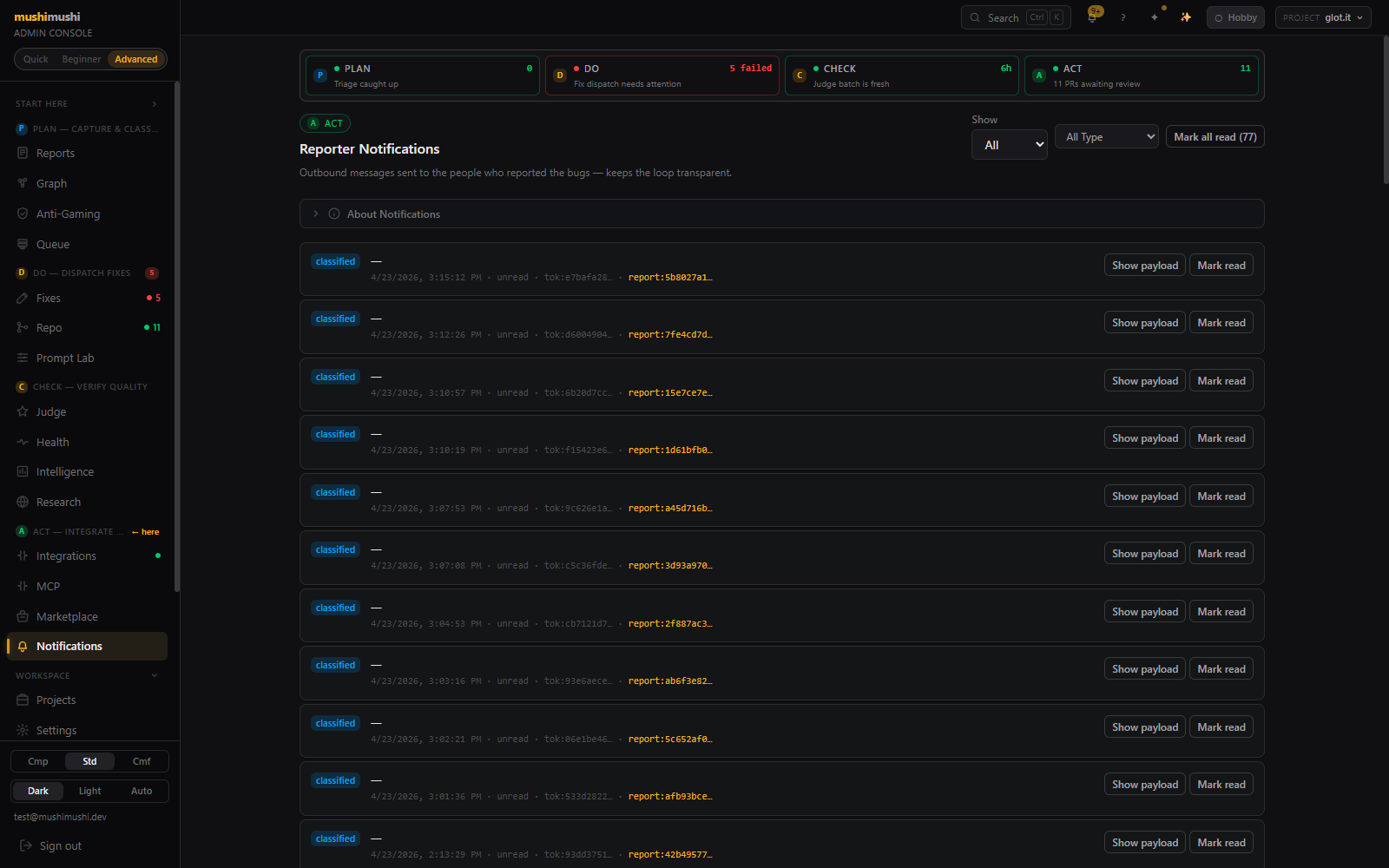Open the Anti-Gaming shield icon

point(23,214)
